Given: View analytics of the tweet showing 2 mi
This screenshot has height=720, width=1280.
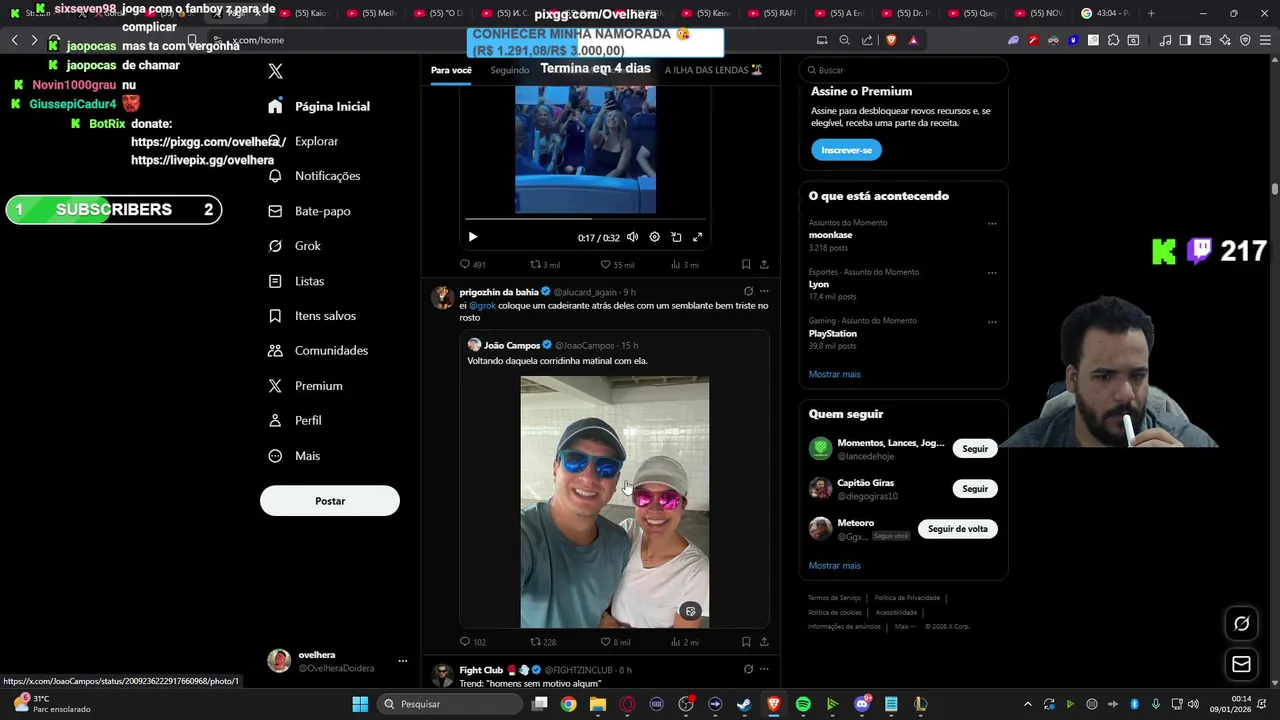Looking at the screenshot, I should click(685, 642).
